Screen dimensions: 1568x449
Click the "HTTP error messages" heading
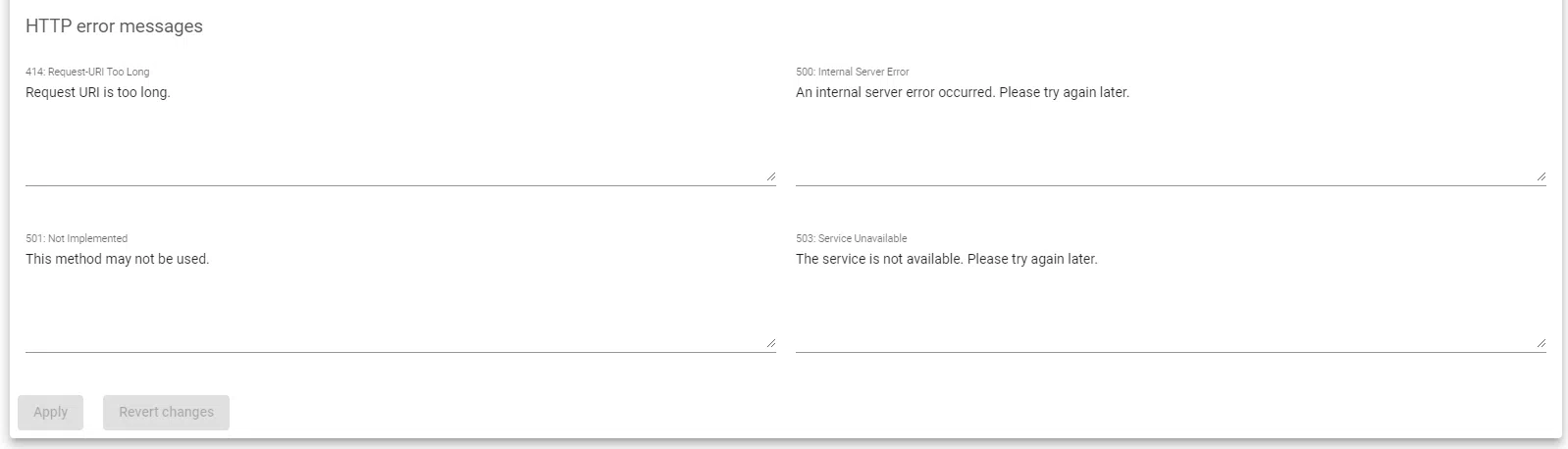pos(114,26)
